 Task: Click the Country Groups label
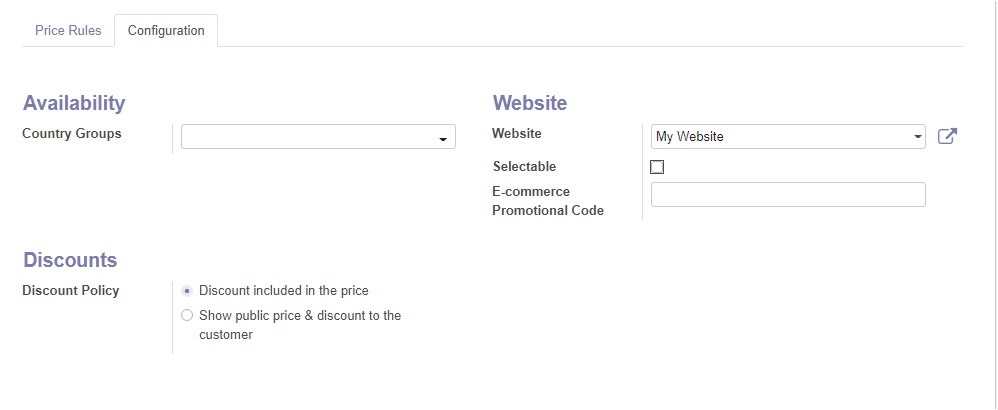pyautogui.click(x=72, y=134)
